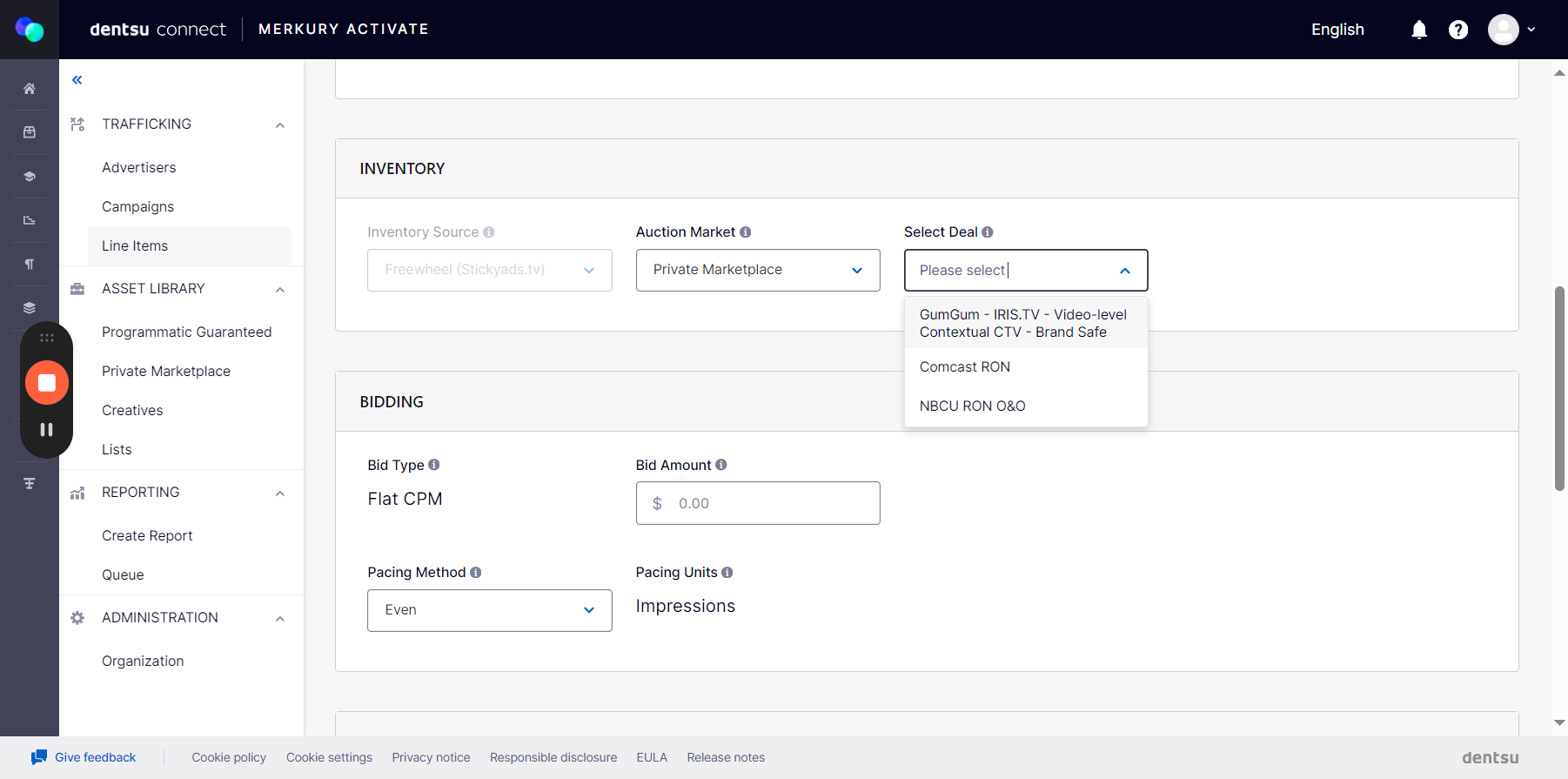Open the Auction Market dropdown
1568x779 pixels.
758,271
